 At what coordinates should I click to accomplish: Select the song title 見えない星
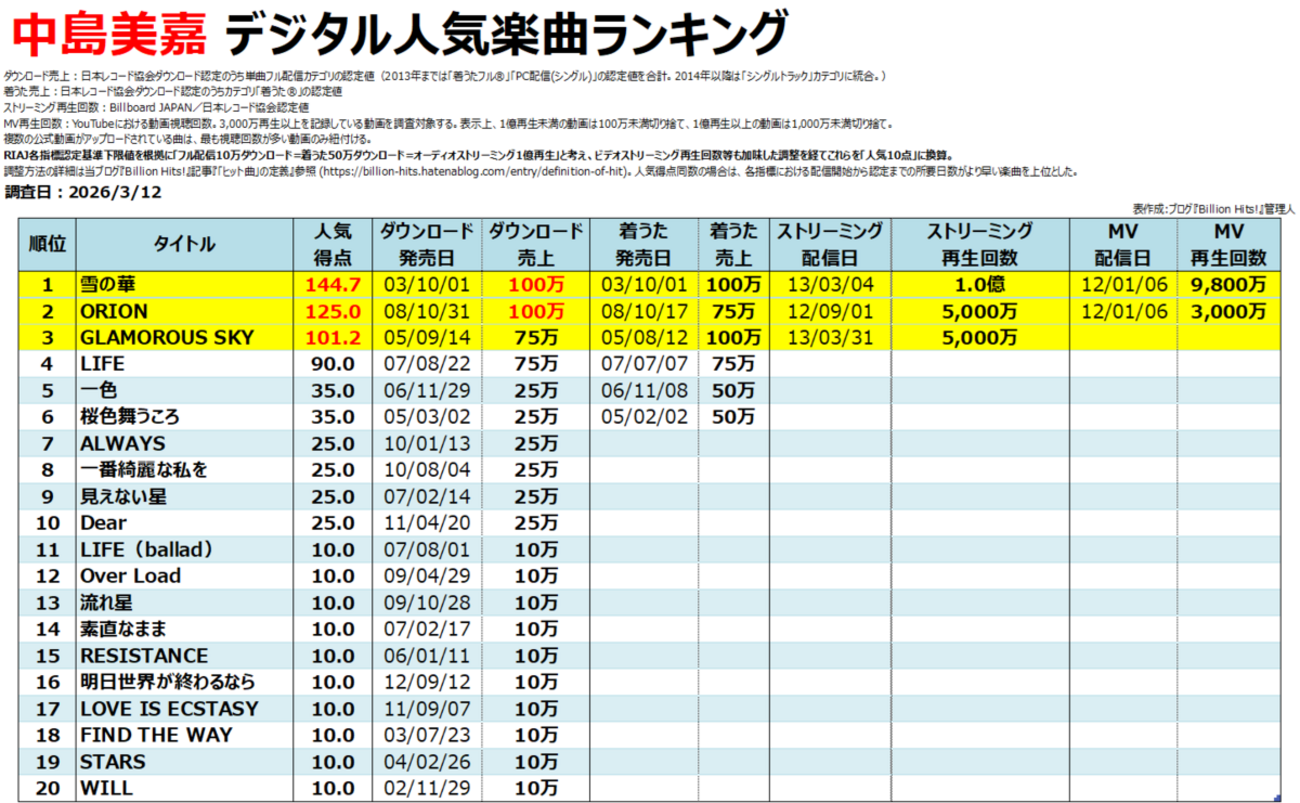click(123, 496)
